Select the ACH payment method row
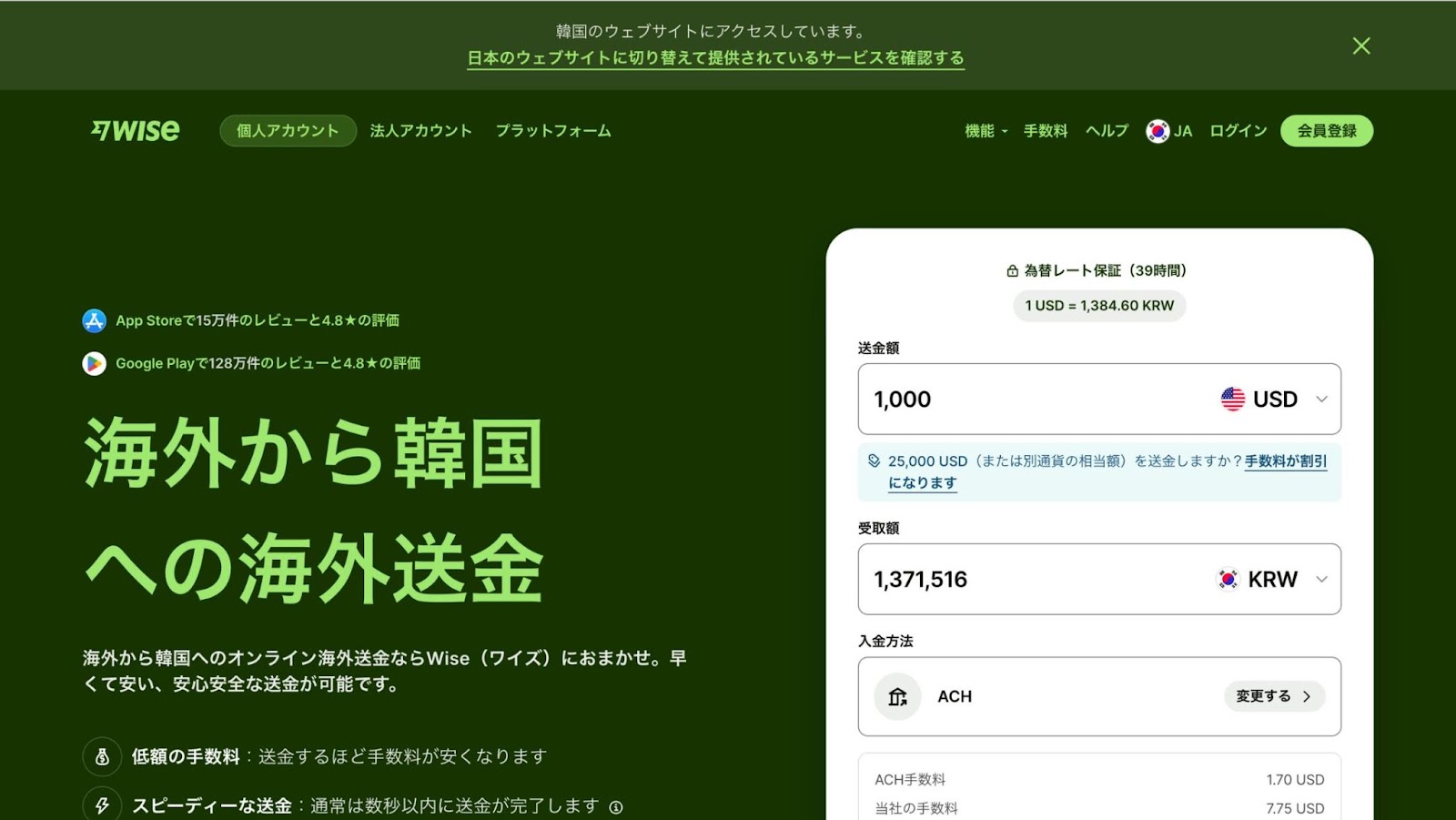1456x820 pixels. [1099, 696]
